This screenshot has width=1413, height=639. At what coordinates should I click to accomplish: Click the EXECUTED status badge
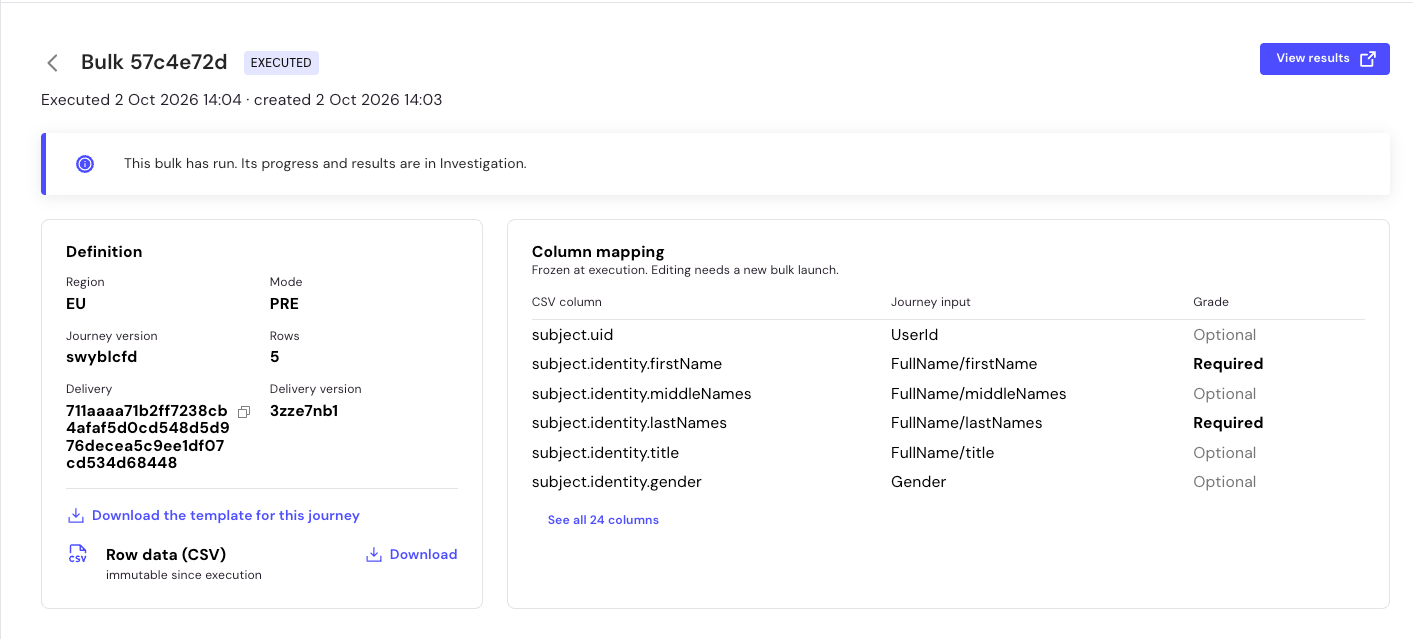[281, 63]
